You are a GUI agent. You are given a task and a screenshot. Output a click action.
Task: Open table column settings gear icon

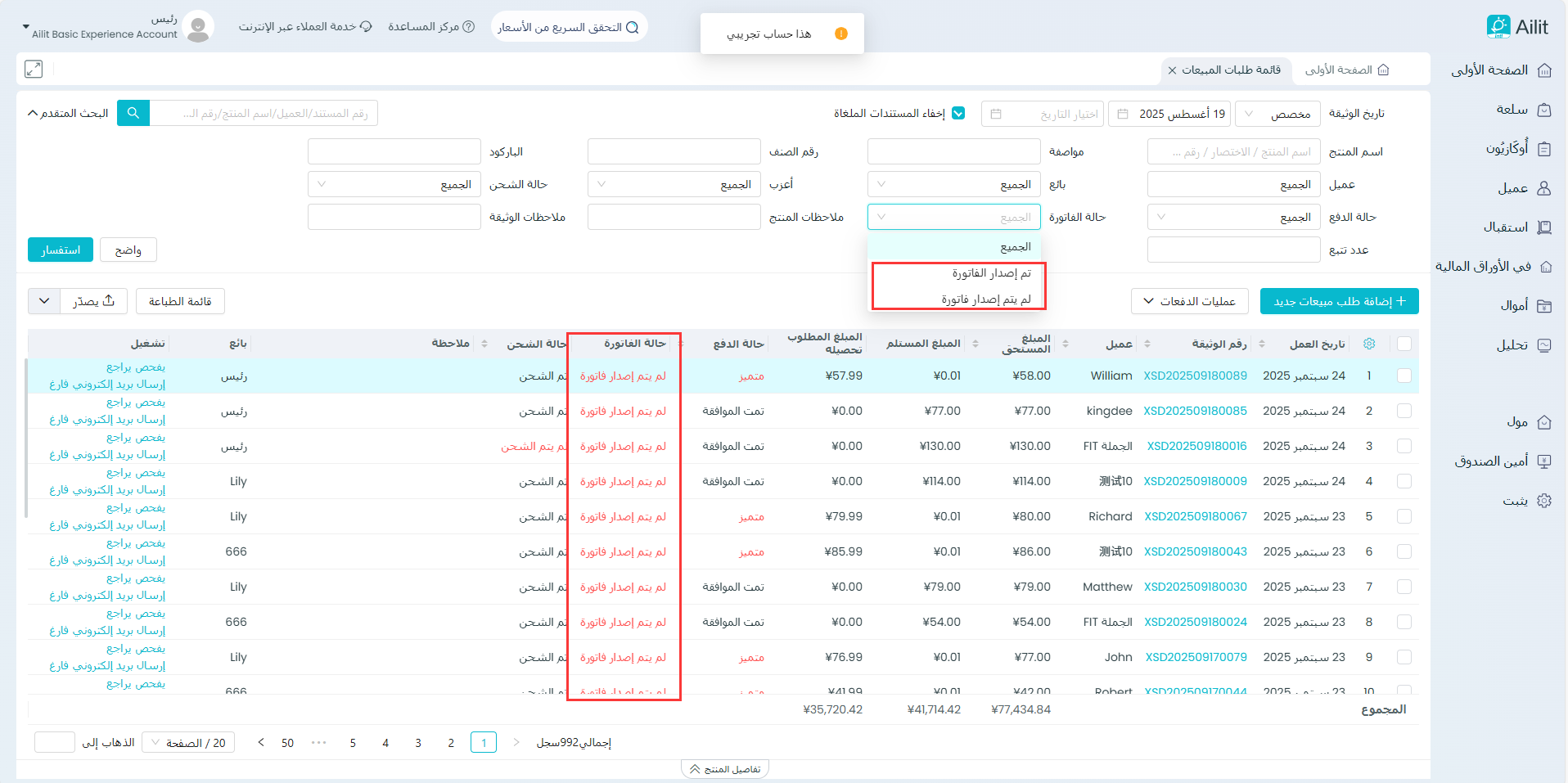click(1369, 344)
